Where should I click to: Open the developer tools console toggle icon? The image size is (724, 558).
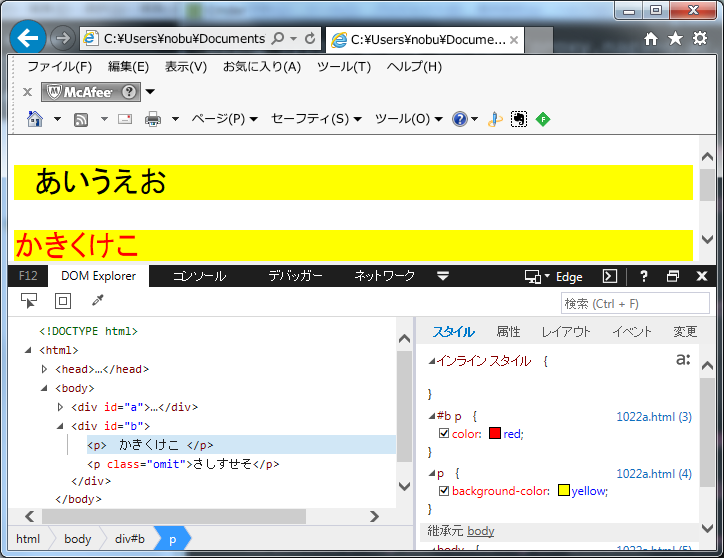click(x=609, y=277)
